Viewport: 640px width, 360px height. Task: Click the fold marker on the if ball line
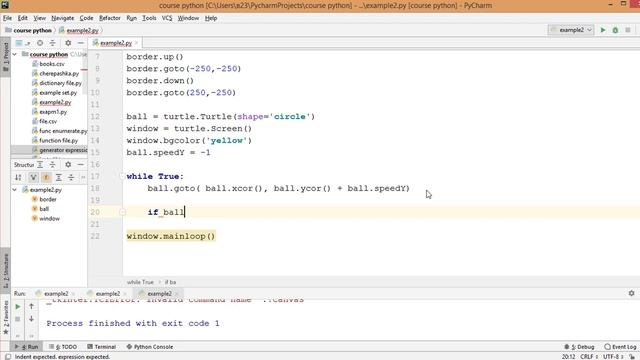(x=122, y=212)
